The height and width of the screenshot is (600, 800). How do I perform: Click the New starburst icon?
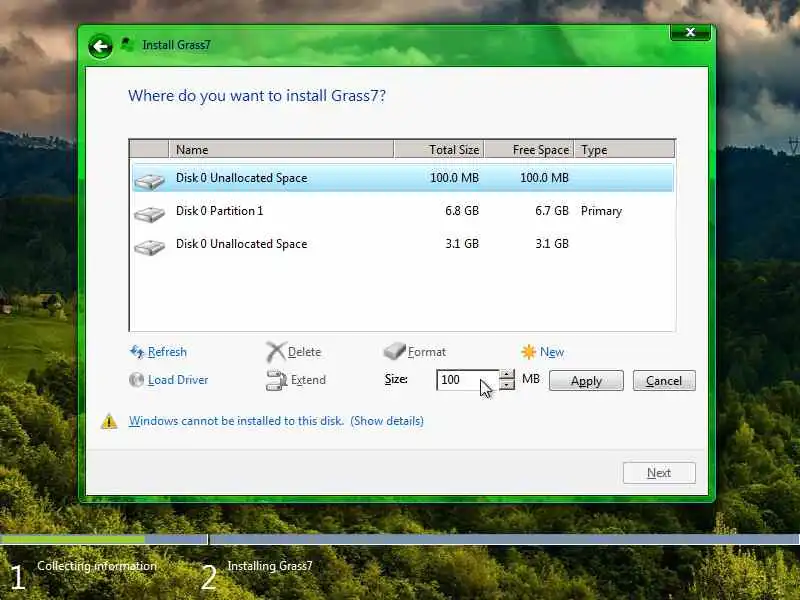point(529,352)
